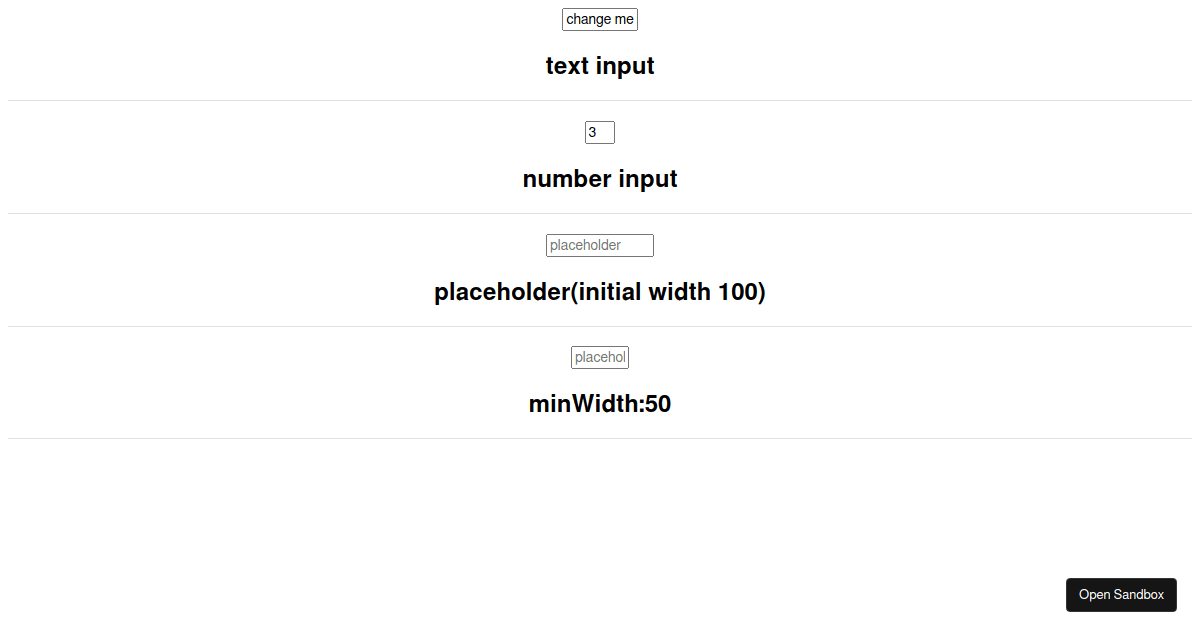Viewport: 1200px width, 630px height.
Task: Select the truncated "placehol" input field
Action: pyautogui.click(x=600, y=357)
